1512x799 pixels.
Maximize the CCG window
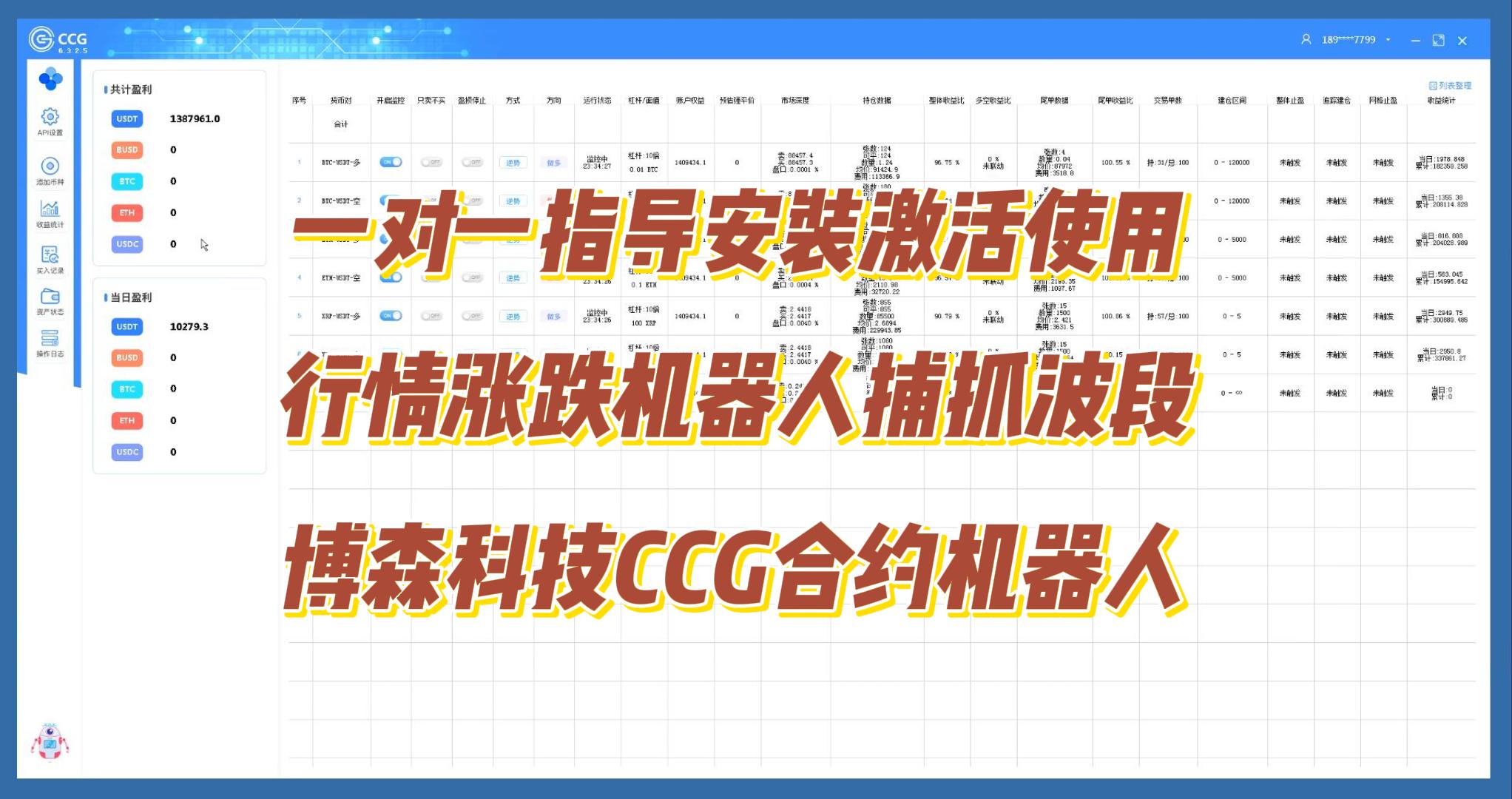(1438, 40)
